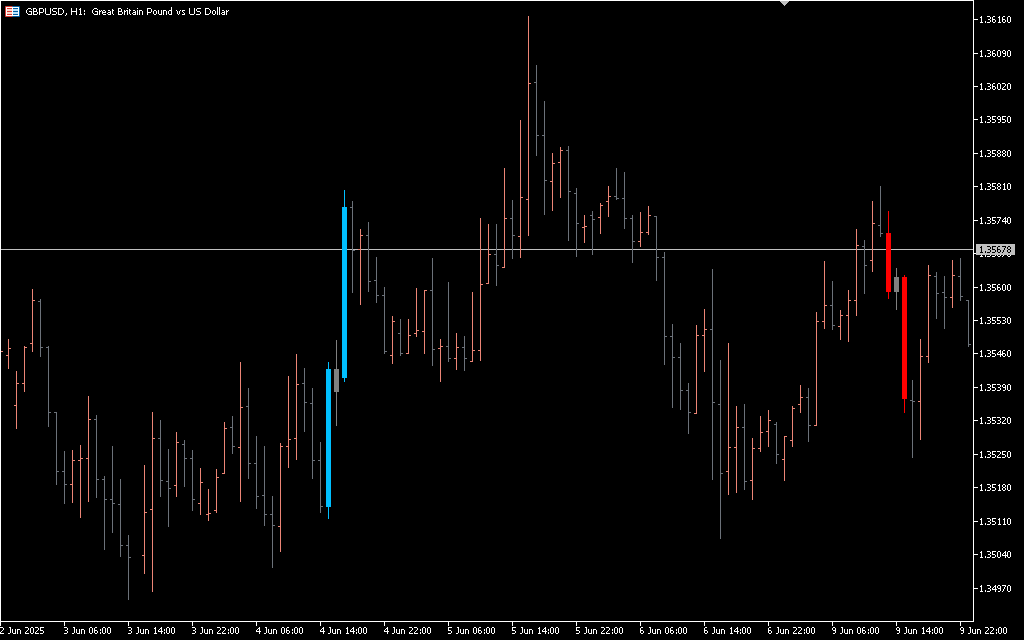Click the 1.34970 price scale label
Viewport: 1024px width, 640px height.
[995, 588]
